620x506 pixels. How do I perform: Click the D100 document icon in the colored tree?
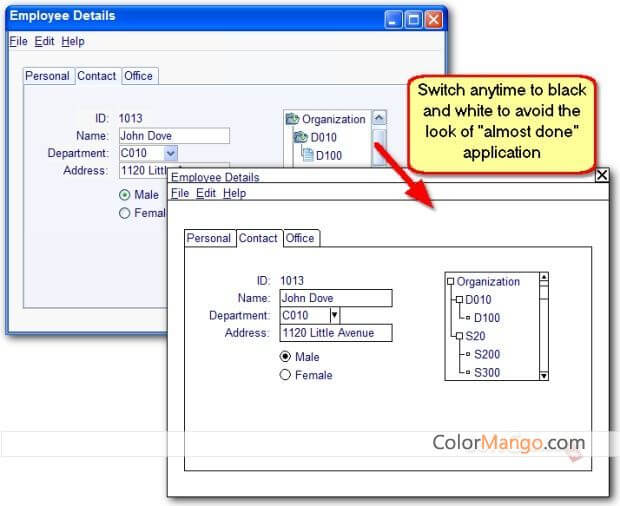308,155
